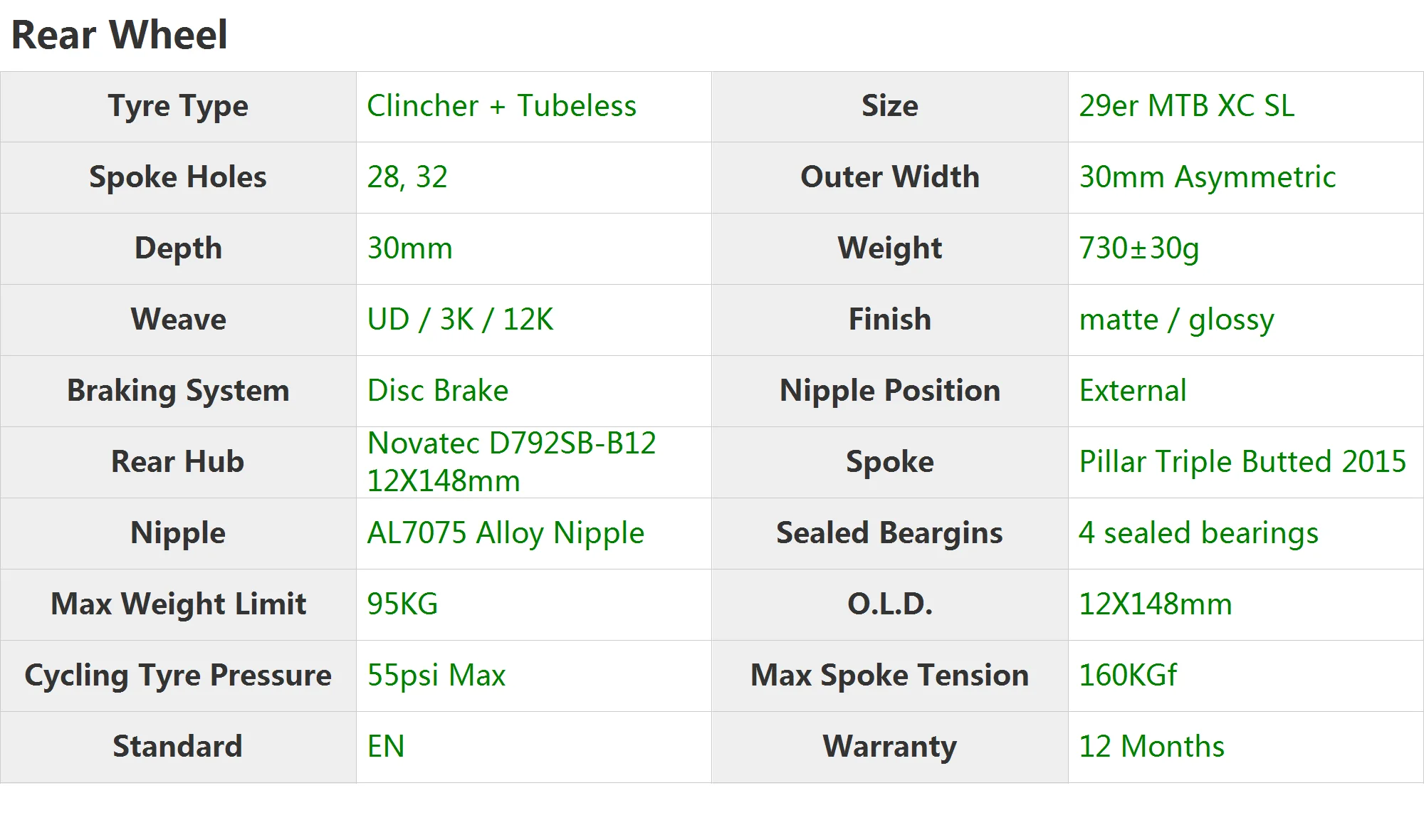Select the Tyre Type label cell
Viewport: 1424px width, 840px height.
178,106
